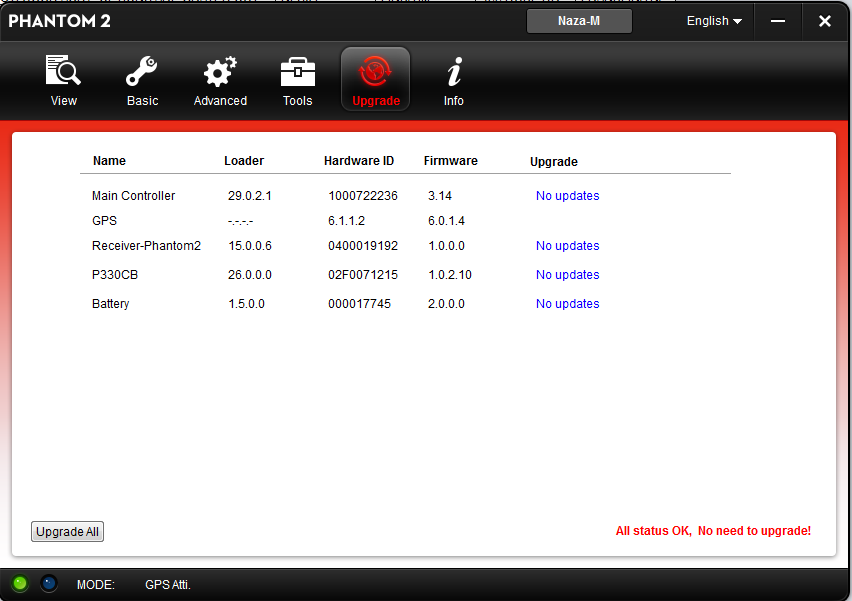This screenshot has width=852, height=601.
Task: Click the Naza-M mode button
Action: tap(579, 21)
